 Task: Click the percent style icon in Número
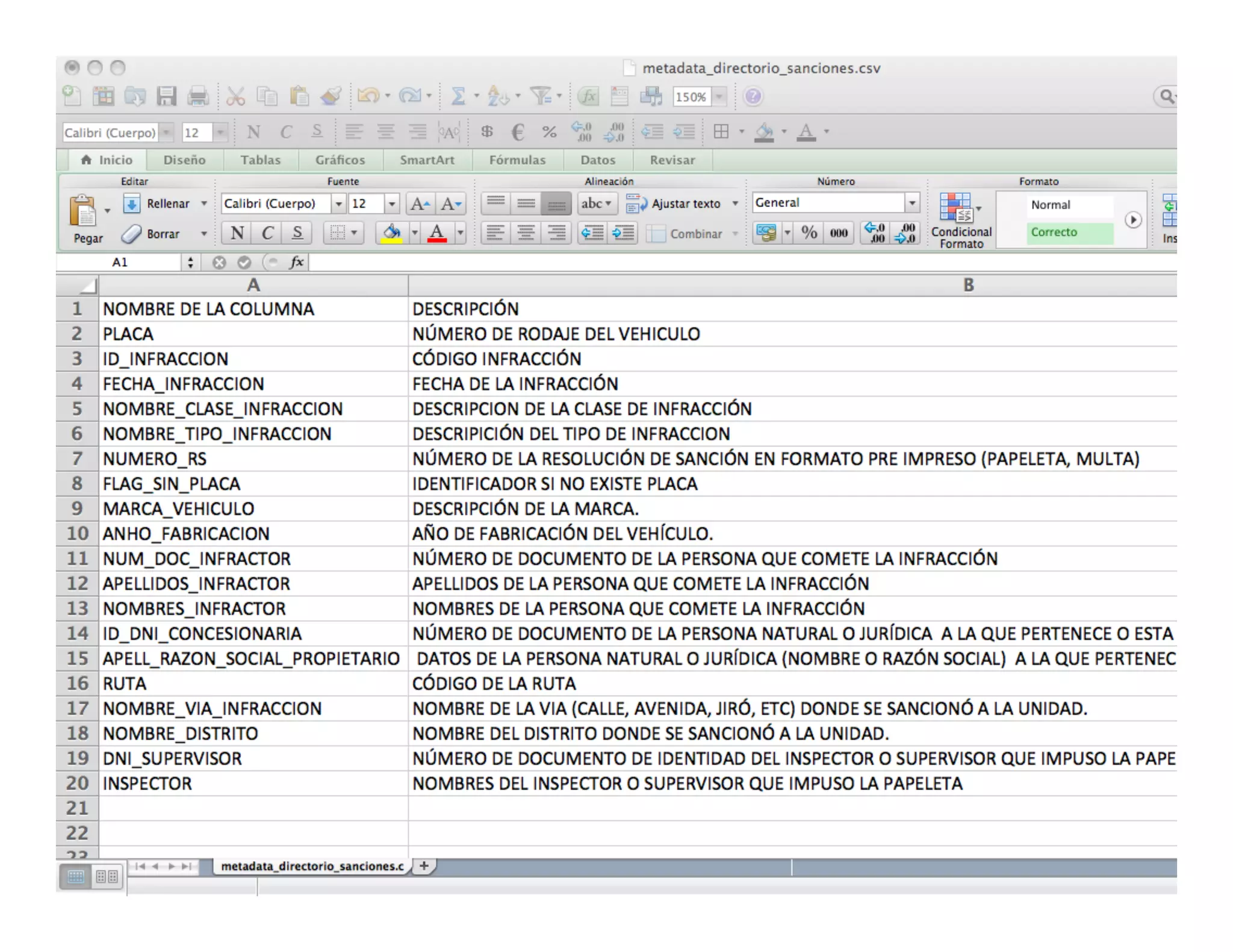coord(809,233)
